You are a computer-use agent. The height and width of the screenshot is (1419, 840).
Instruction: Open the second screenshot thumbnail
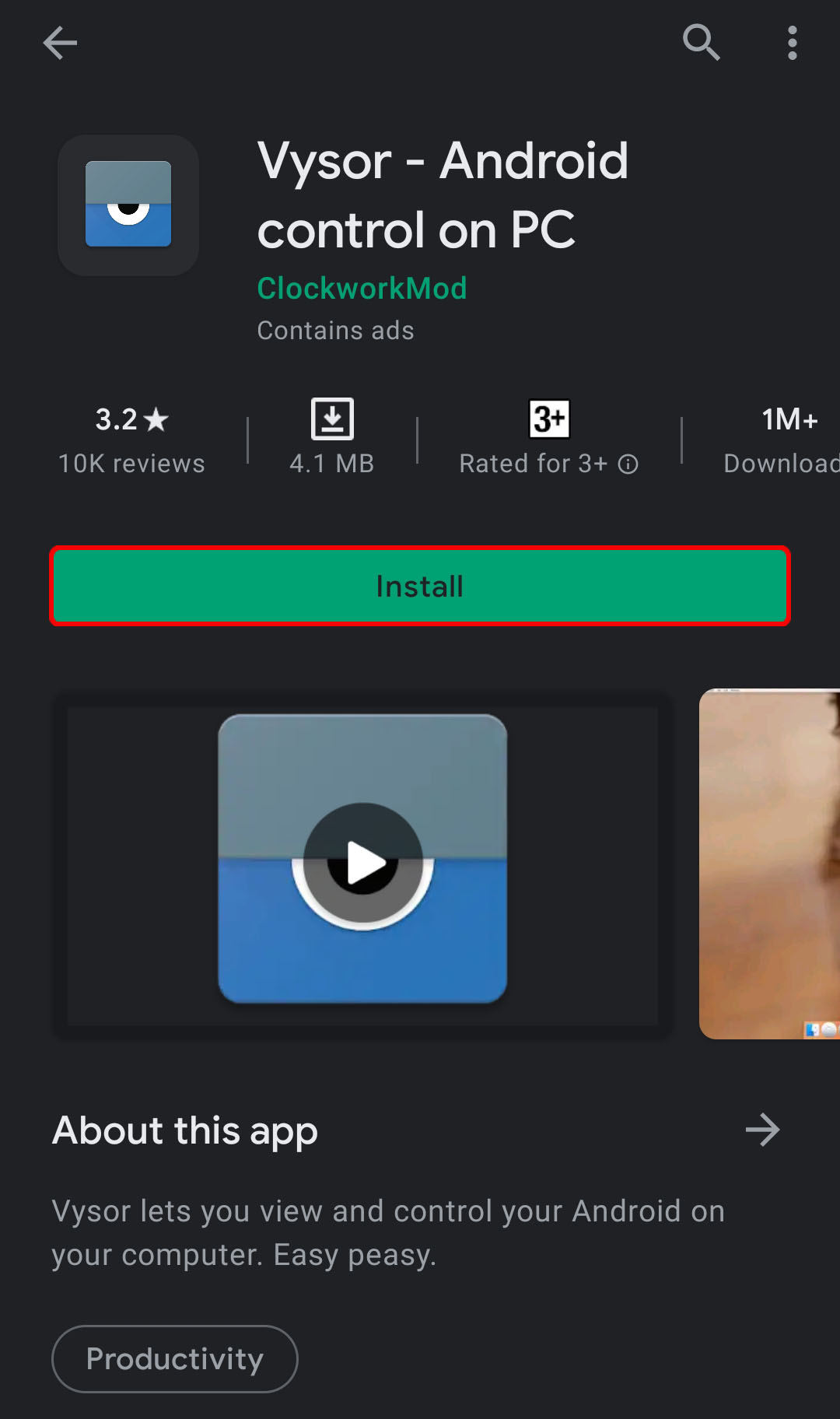click(x=769, y=864)
